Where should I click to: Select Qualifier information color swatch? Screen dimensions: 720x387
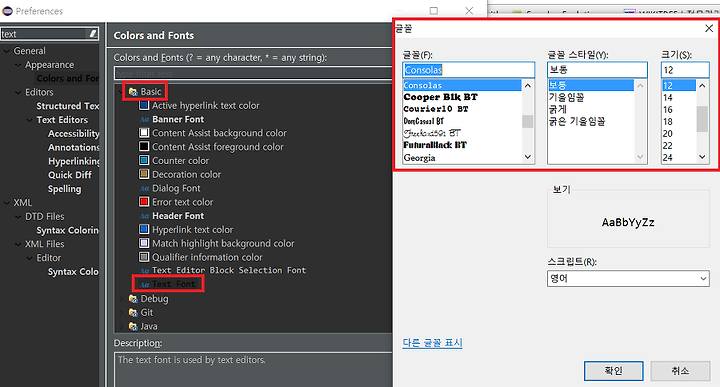[x=144, y=257]
